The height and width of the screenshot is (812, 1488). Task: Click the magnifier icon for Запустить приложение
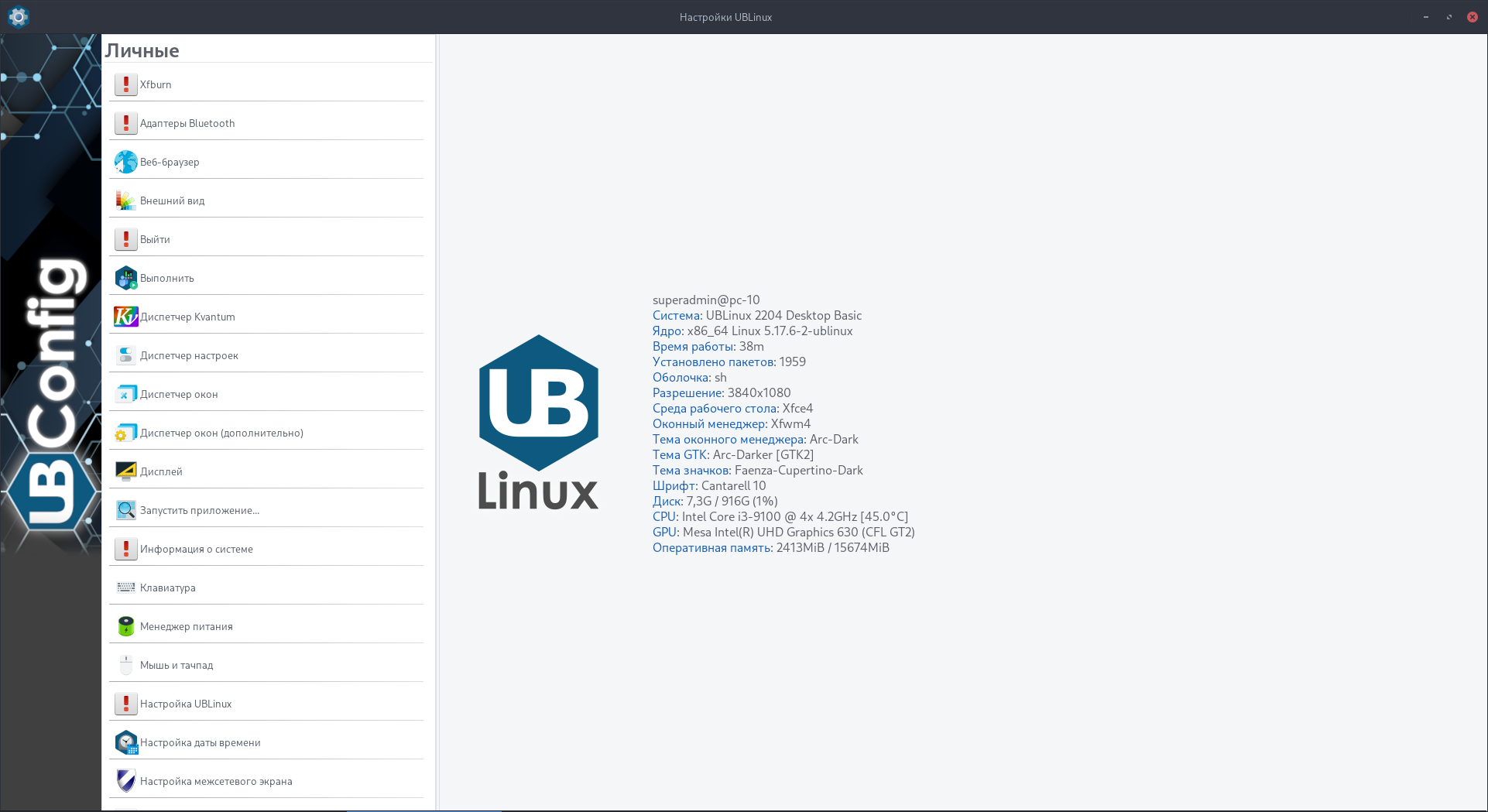pyautogui.click(x=125, y=510)
